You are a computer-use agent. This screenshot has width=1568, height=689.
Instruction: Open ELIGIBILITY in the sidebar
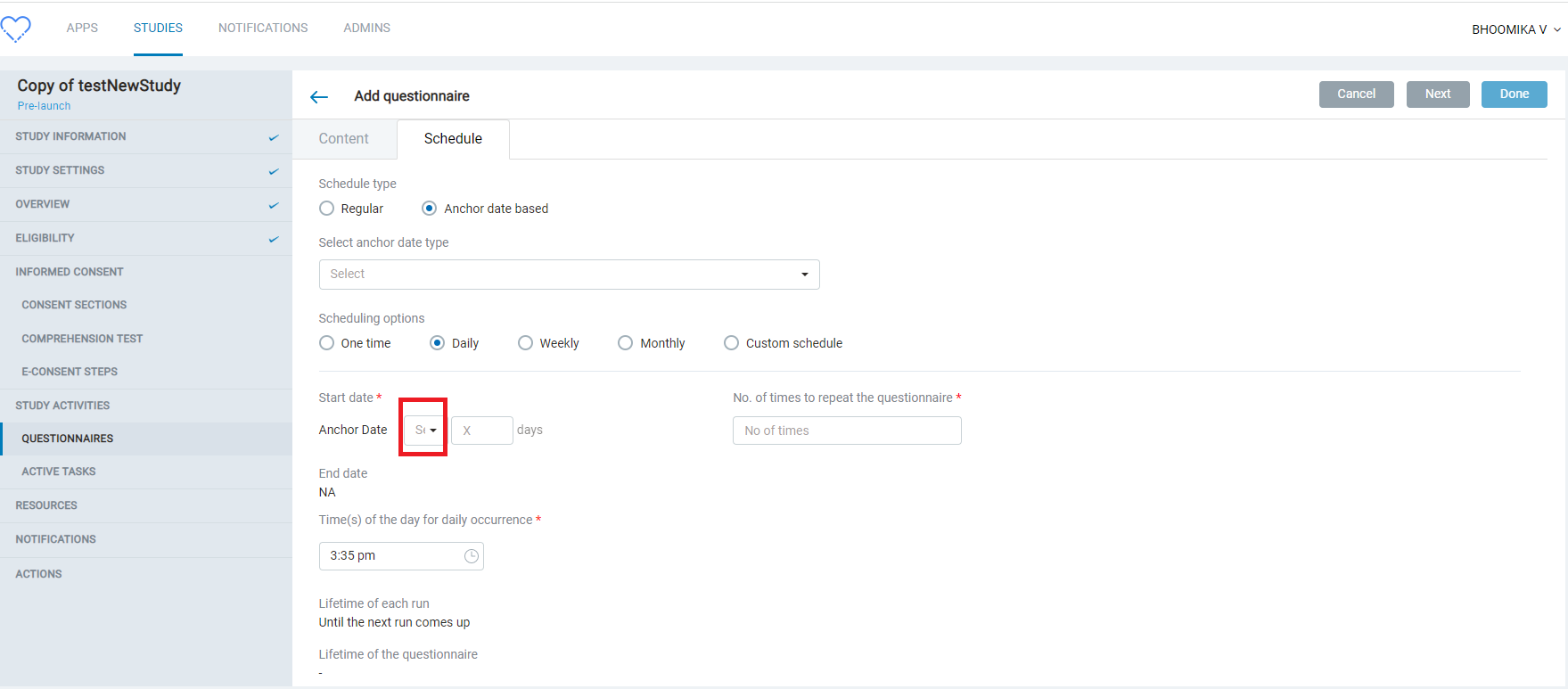pos(146,239)
